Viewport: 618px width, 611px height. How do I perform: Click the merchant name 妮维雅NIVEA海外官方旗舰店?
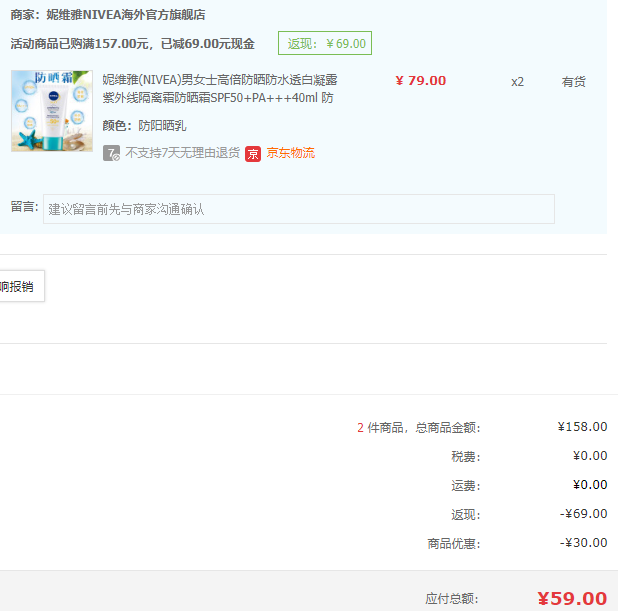click(x=126, y=15)
